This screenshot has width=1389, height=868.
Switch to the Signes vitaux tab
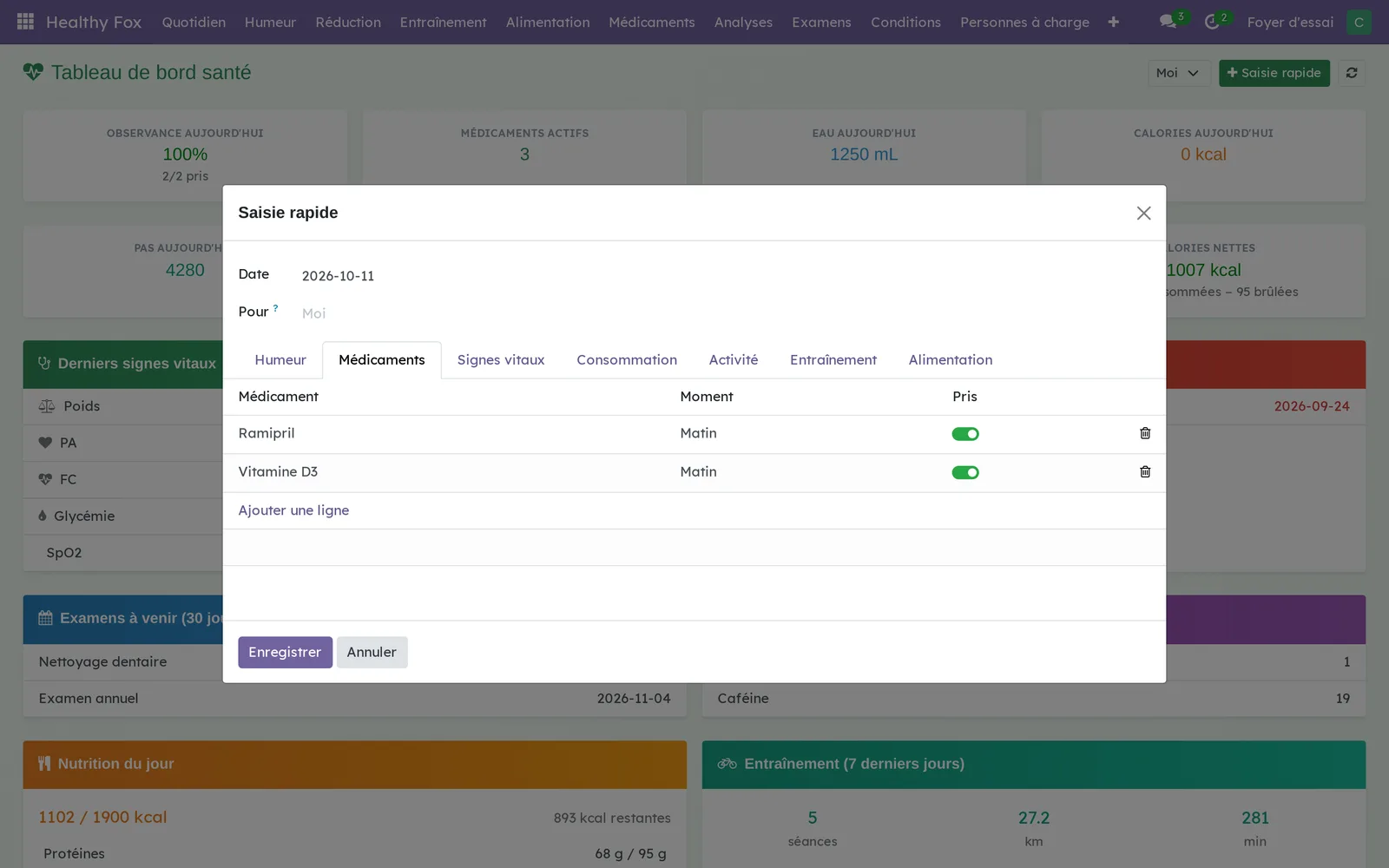(501, 360)
